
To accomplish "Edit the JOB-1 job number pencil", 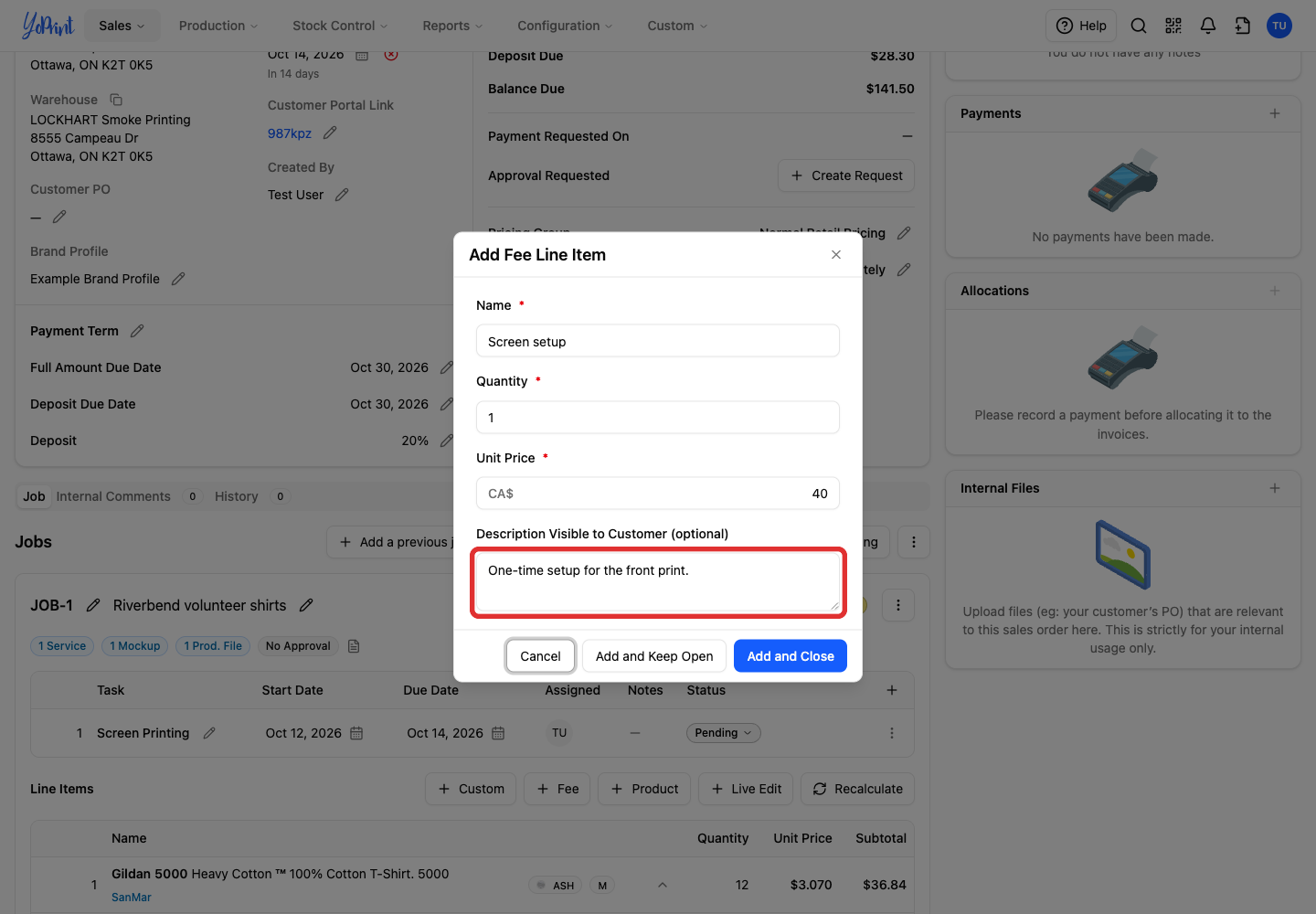I will click(x=93, y=605).
